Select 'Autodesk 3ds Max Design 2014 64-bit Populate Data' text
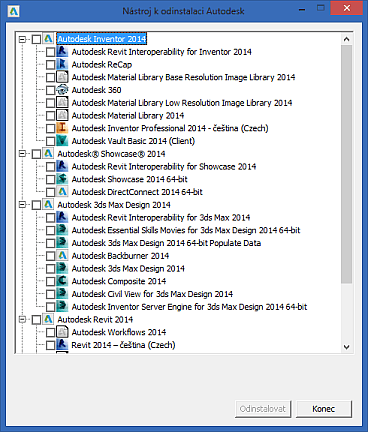 (x=166, y=243)
